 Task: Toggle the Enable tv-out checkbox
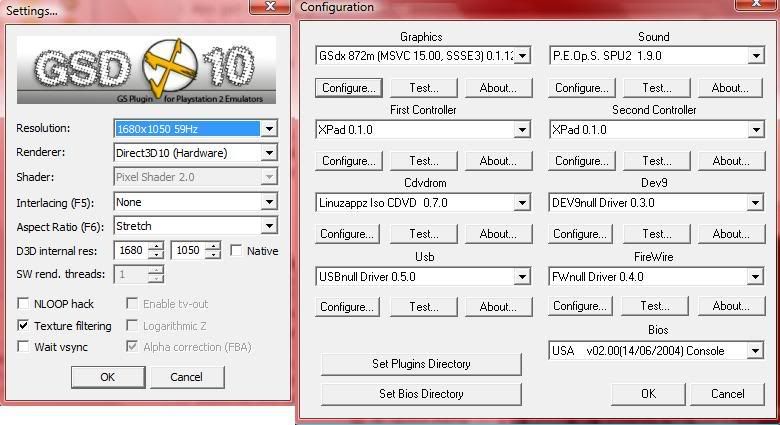pos(132,304)
